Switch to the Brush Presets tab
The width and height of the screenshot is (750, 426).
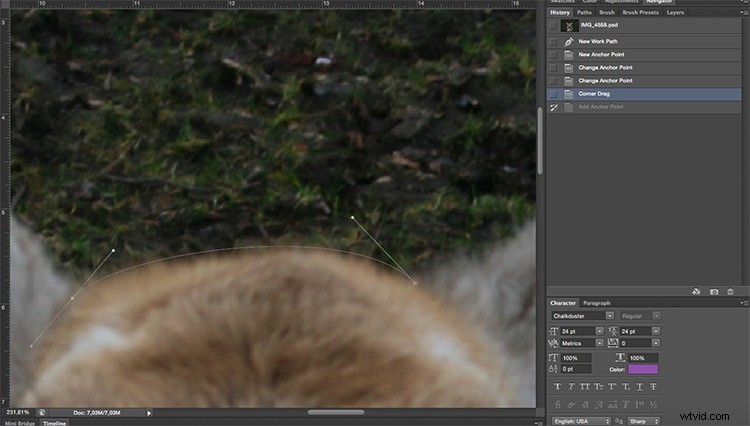640,12
